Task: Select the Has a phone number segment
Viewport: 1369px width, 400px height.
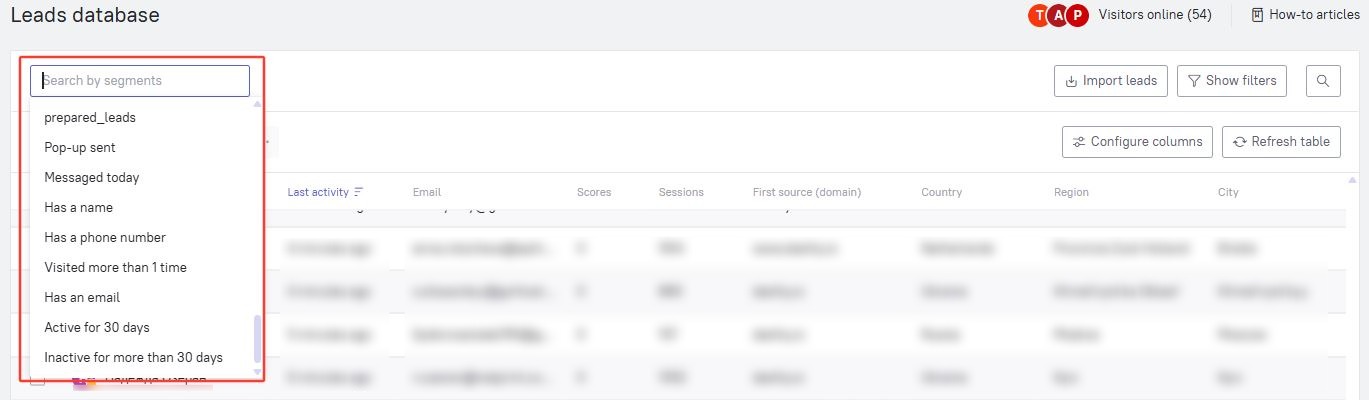Action: coord(105,237)
